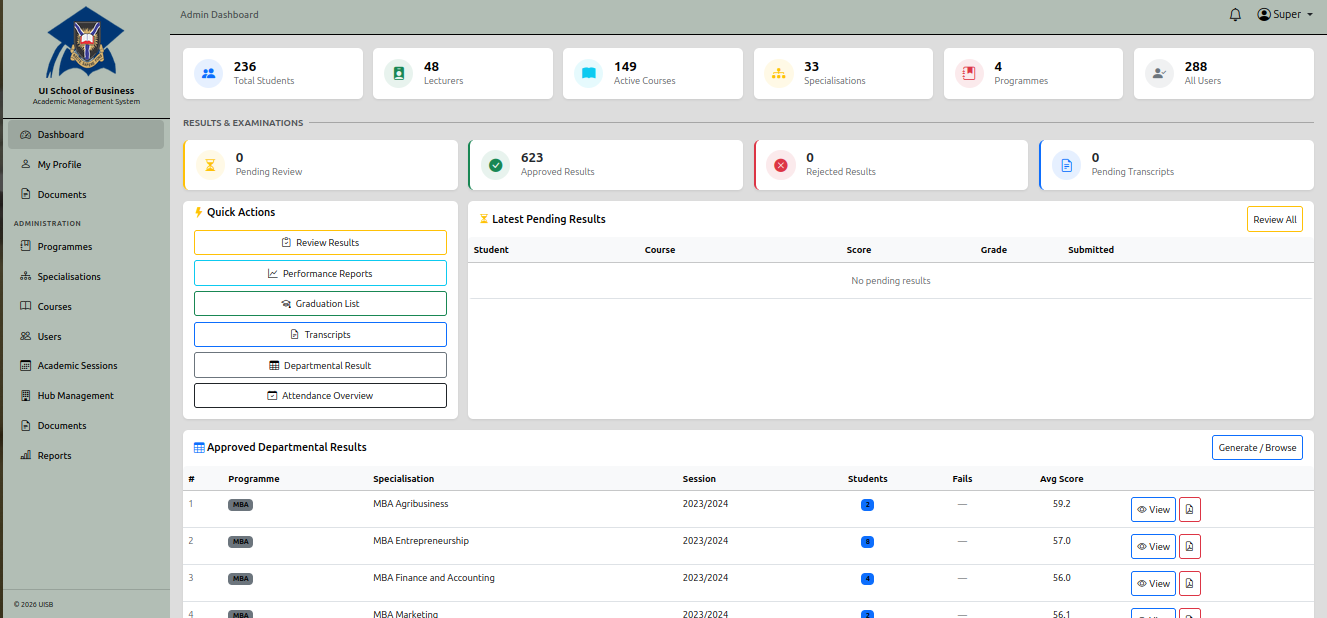The image size is (1327, 618).
Task: Click the Graduation List quick action
Action: (320, 304)
